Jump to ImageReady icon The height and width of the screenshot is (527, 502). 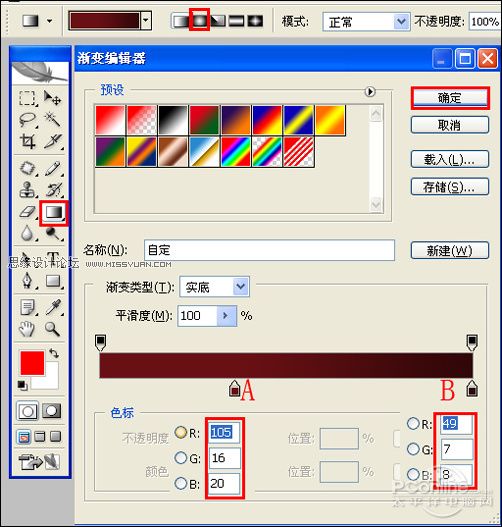tap(40, 462)
